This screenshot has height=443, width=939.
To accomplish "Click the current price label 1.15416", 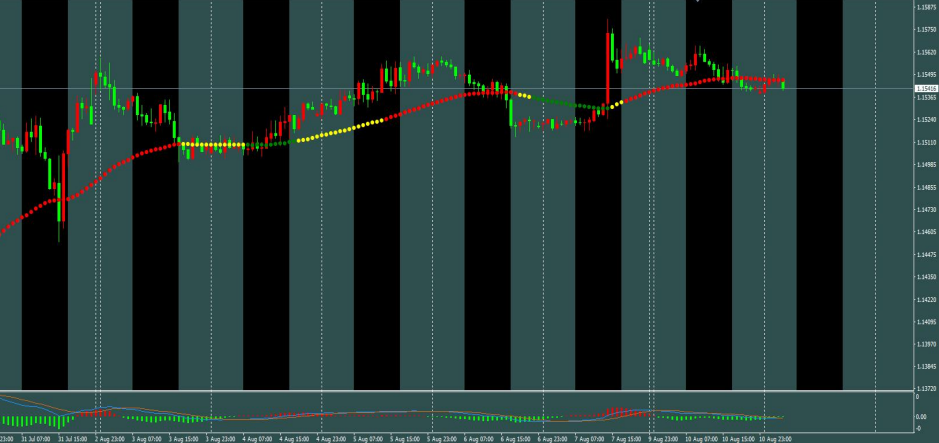I will pos(926,89).
